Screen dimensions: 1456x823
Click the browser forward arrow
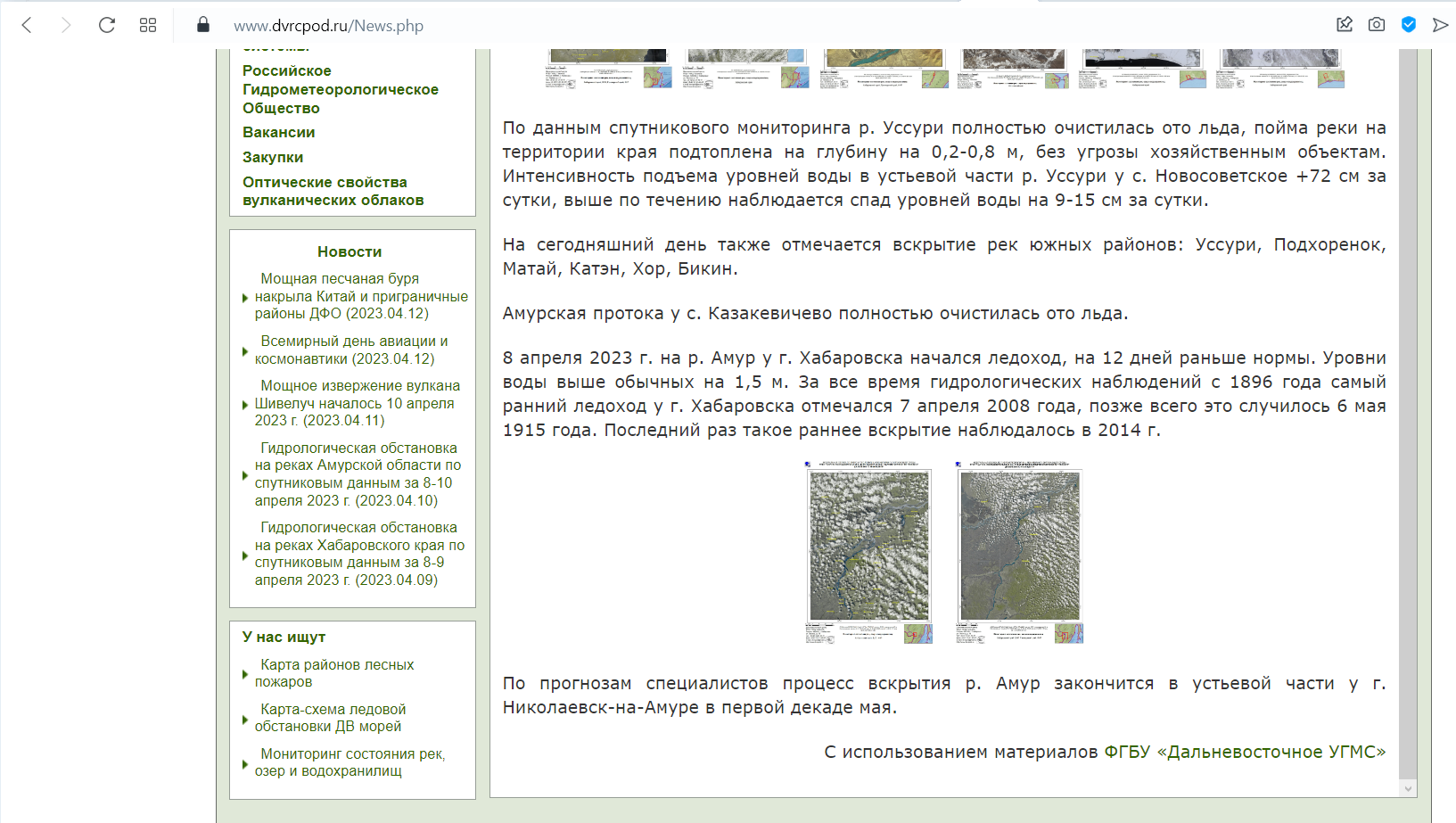[65, 25]
